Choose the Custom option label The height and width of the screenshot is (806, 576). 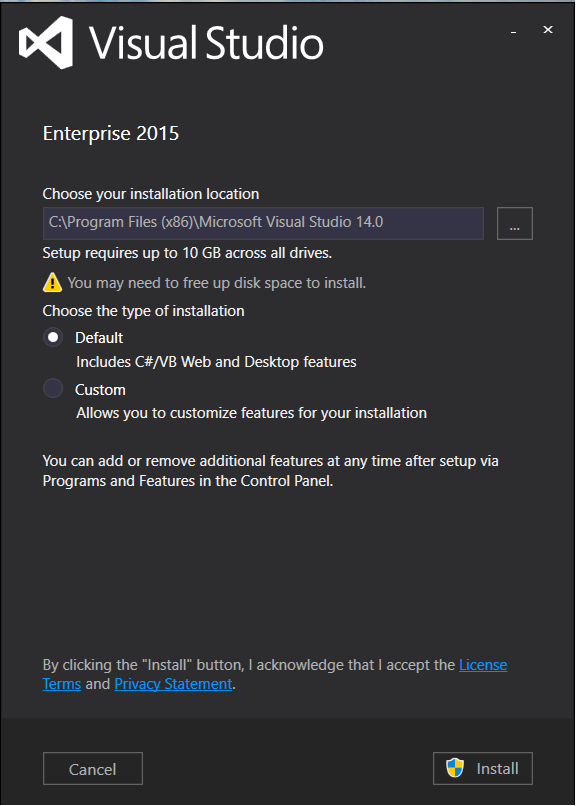[100, 390]
